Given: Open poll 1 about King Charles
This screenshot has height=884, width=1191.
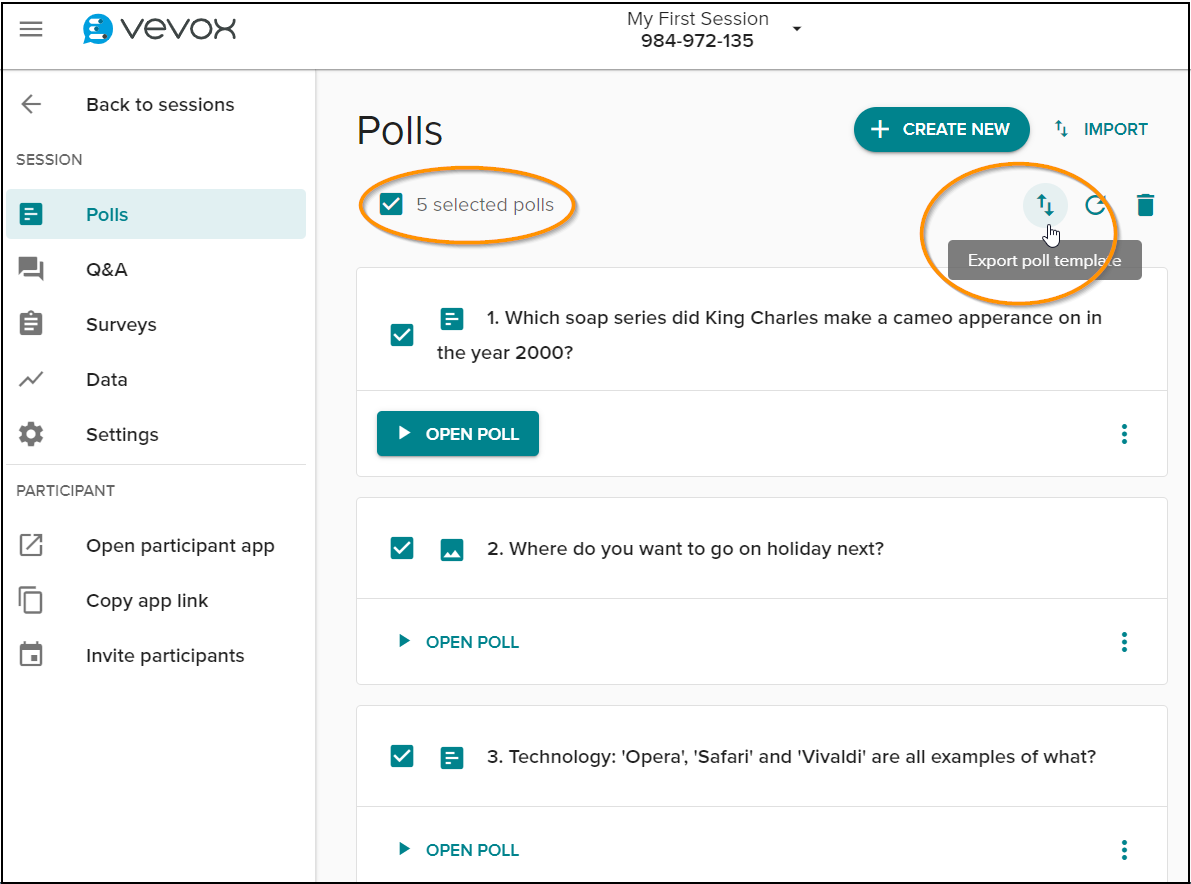Looking at the screenshot, I should point(457,433).
